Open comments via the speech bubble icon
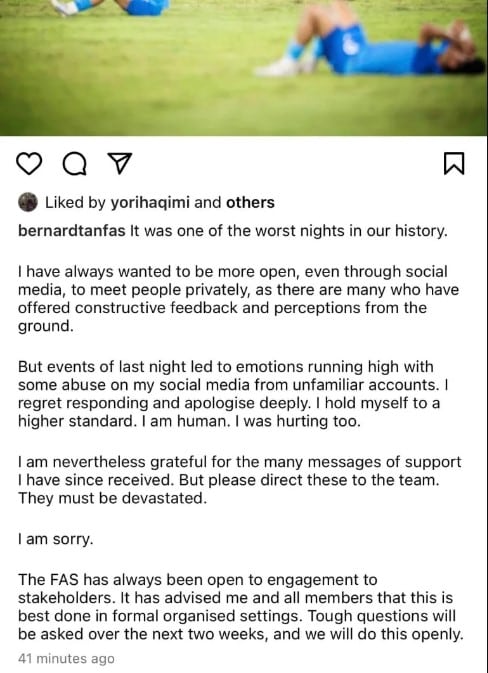488x673 pixels. click(x=75, y=164)
